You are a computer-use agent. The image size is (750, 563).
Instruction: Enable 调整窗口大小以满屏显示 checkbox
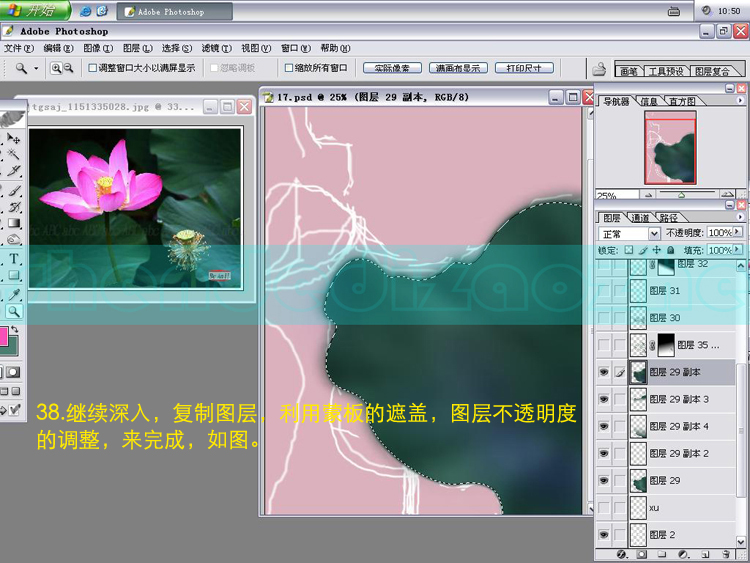(x=93, y=68)
